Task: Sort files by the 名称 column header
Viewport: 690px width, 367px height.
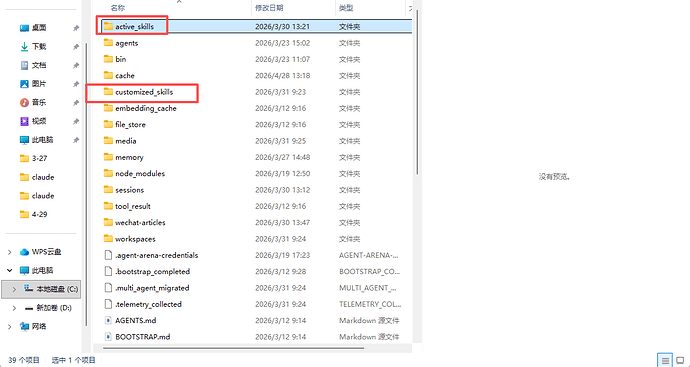Action: 117,8
